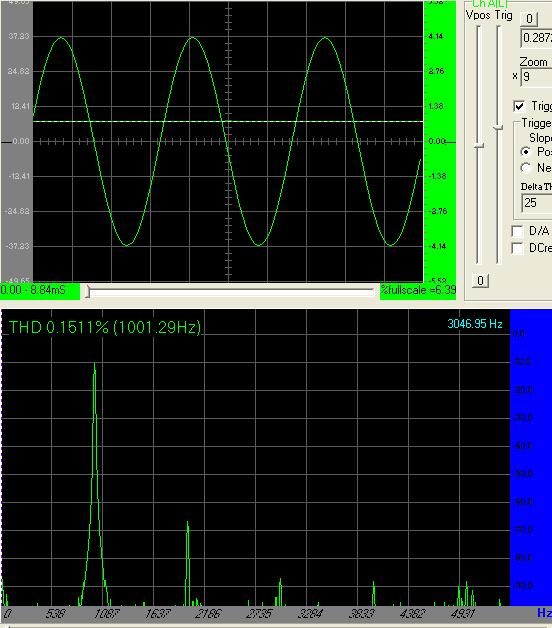
Task: Enable the DC checkbox
Action: (518, 248)
